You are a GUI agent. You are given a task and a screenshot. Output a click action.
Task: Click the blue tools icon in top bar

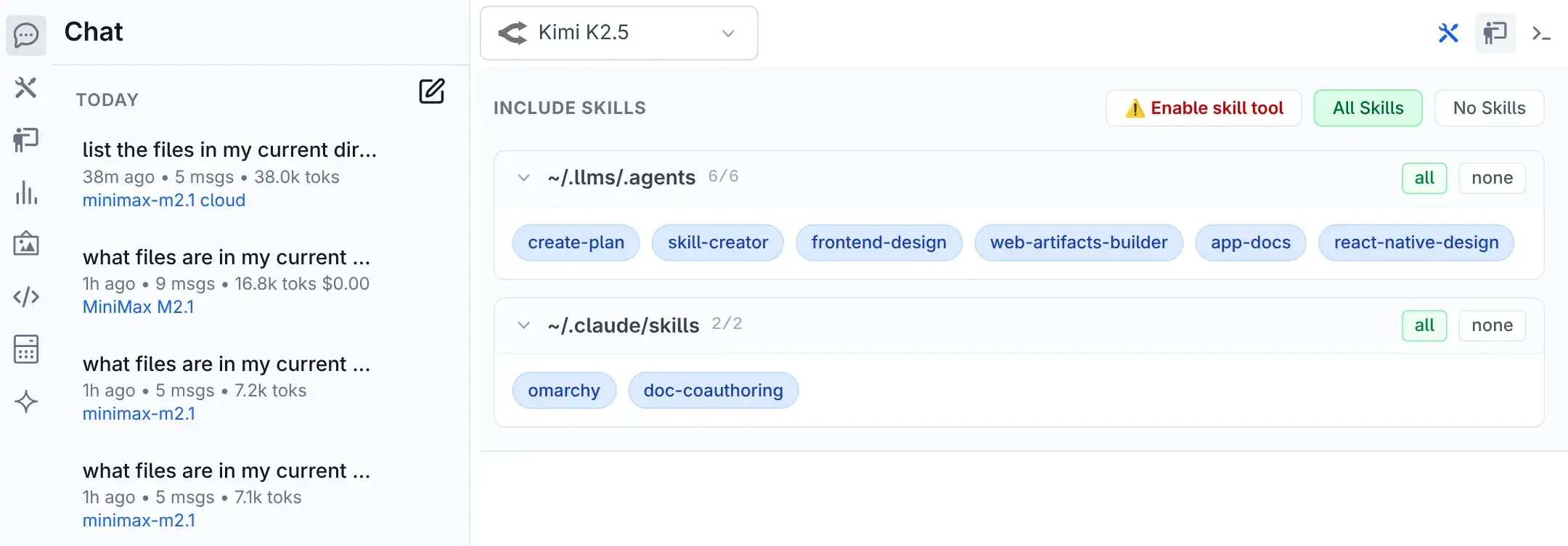point(1447,33)
